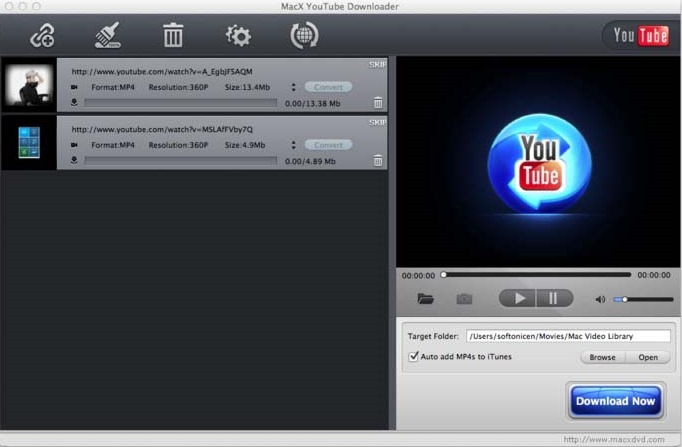Viewport: 682px width, 447px height.
Task: Click the 0.00/13.38 Mb progress bar
Action: (181, 103)
